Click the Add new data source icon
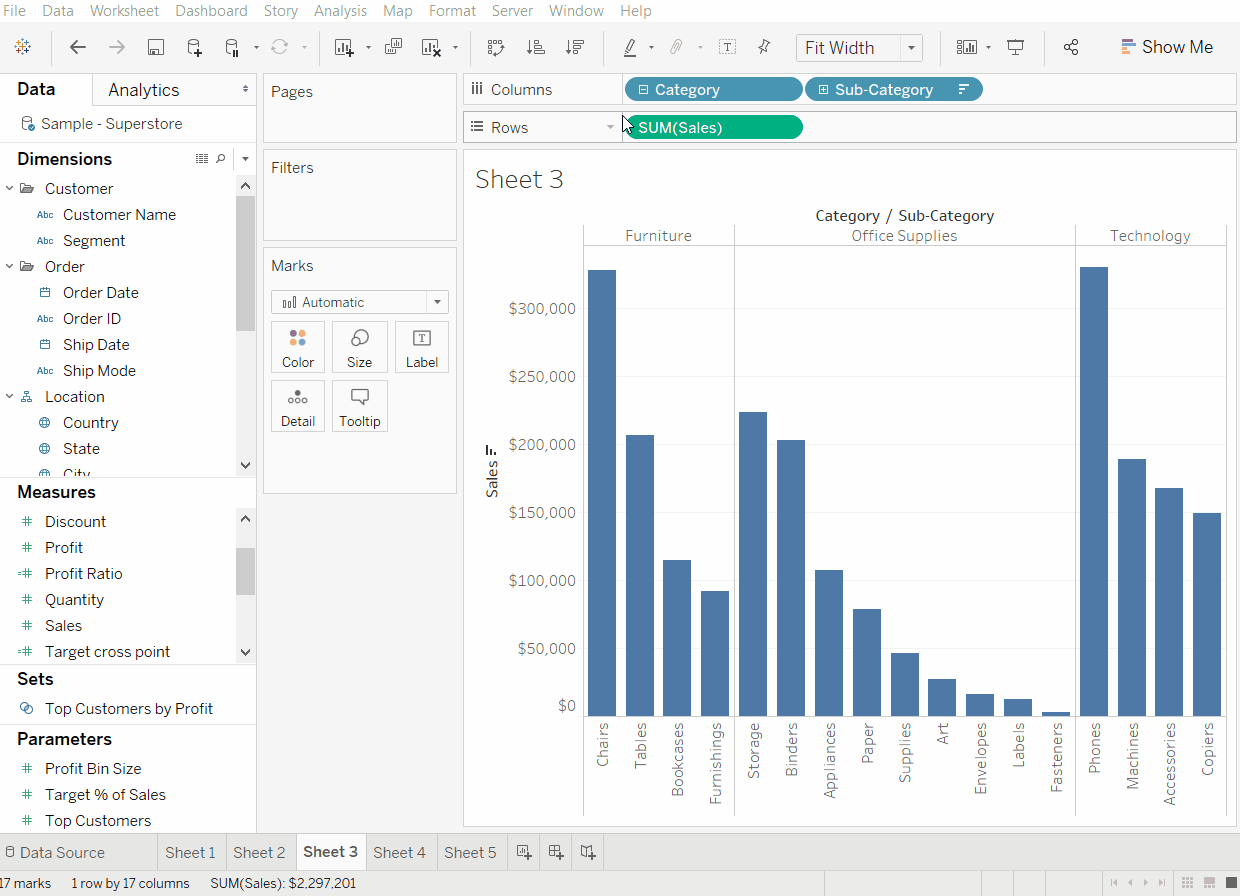1240x896 pixels. (194, 47)
